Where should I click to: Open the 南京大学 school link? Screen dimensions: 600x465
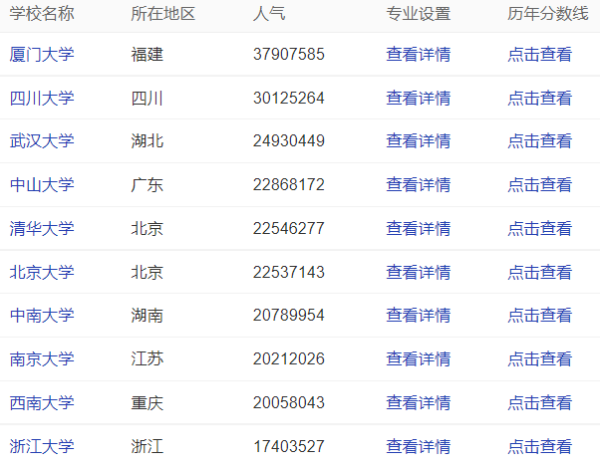tap(42, 359)
